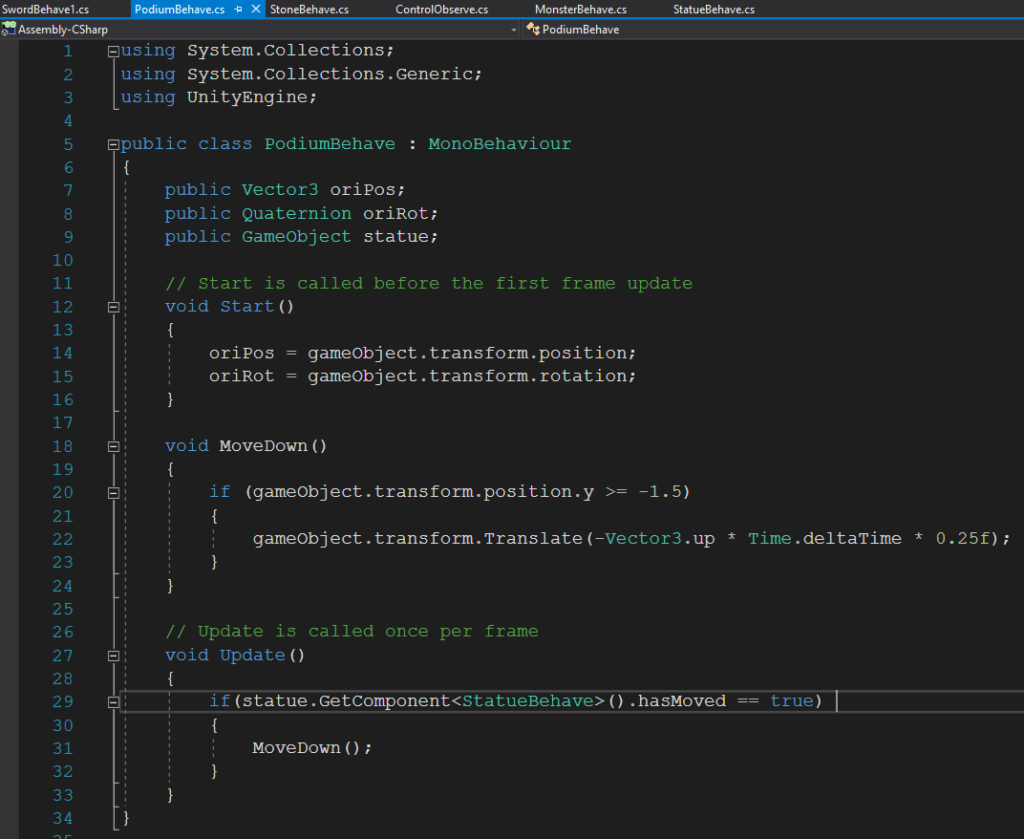Switch to the SwordBehave1.cs tab

(x=45, y=9)
